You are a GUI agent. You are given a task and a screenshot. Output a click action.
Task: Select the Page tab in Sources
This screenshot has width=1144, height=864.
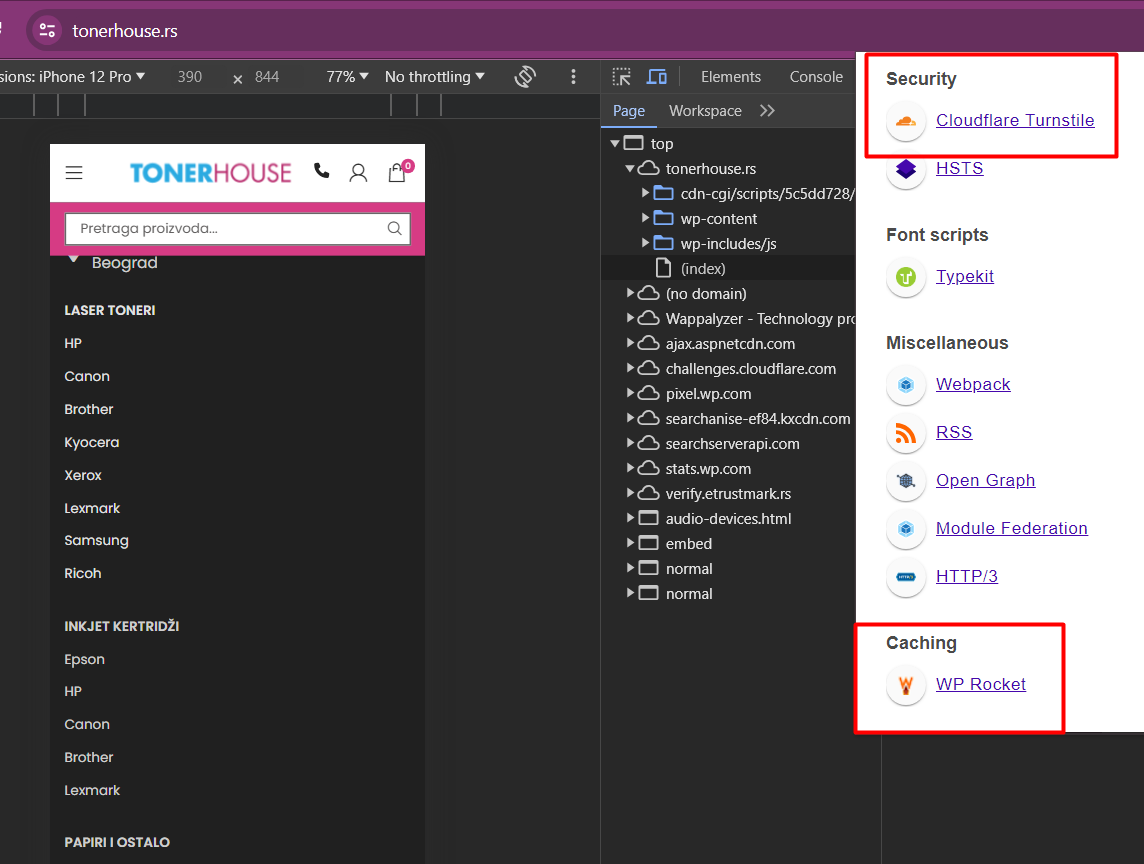pos(629,111)
